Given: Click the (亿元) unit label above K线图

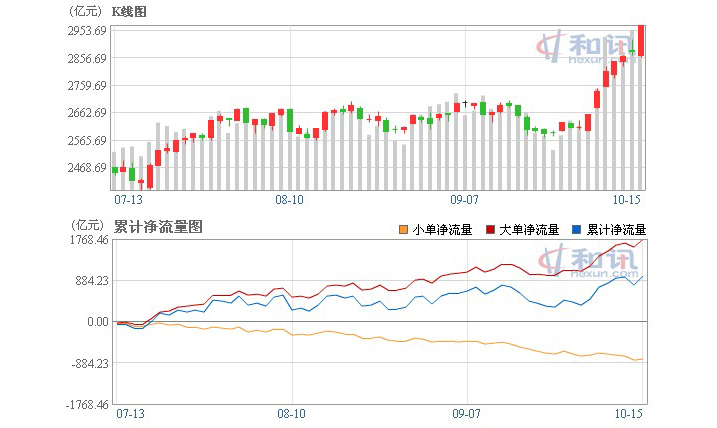Looking at the screenshot, I should tap(85, 11).
